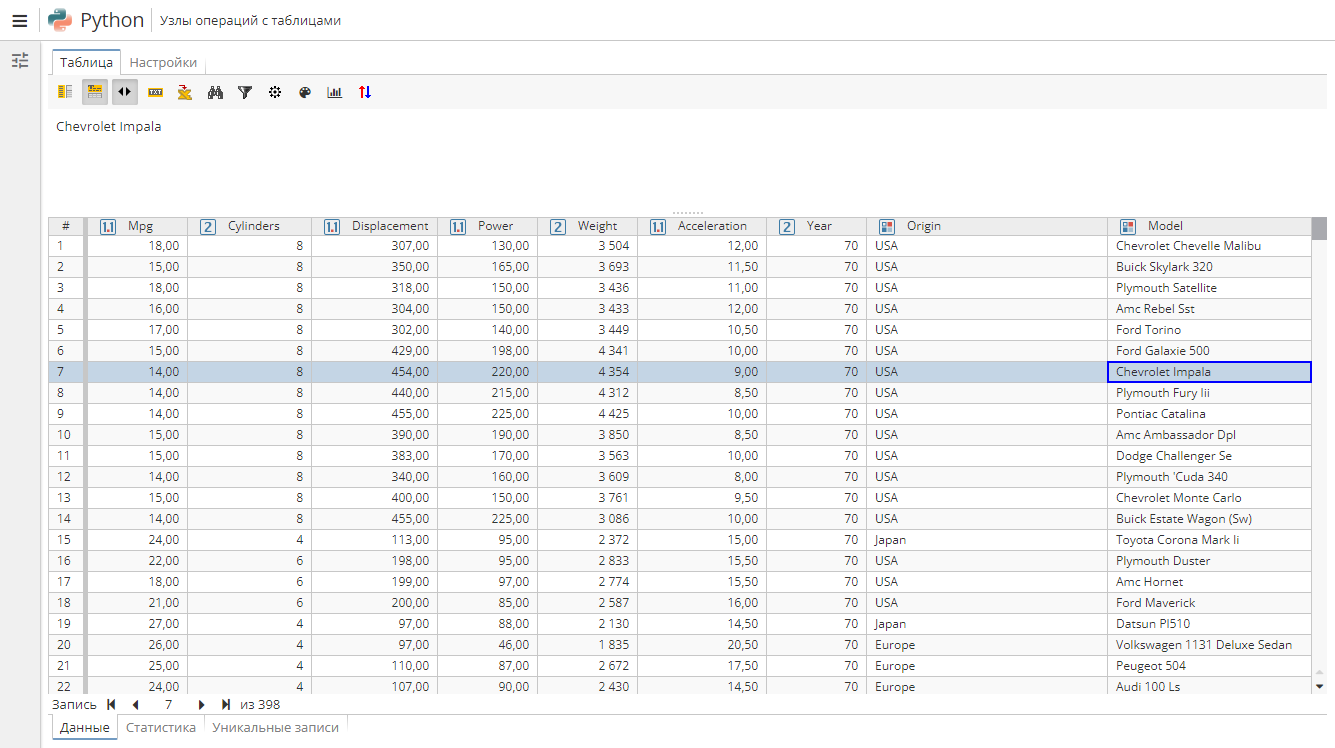Screen dimensions: 1335x748
Task: Select the Peugeot 504 cell
Action: tap(1209, 666)
